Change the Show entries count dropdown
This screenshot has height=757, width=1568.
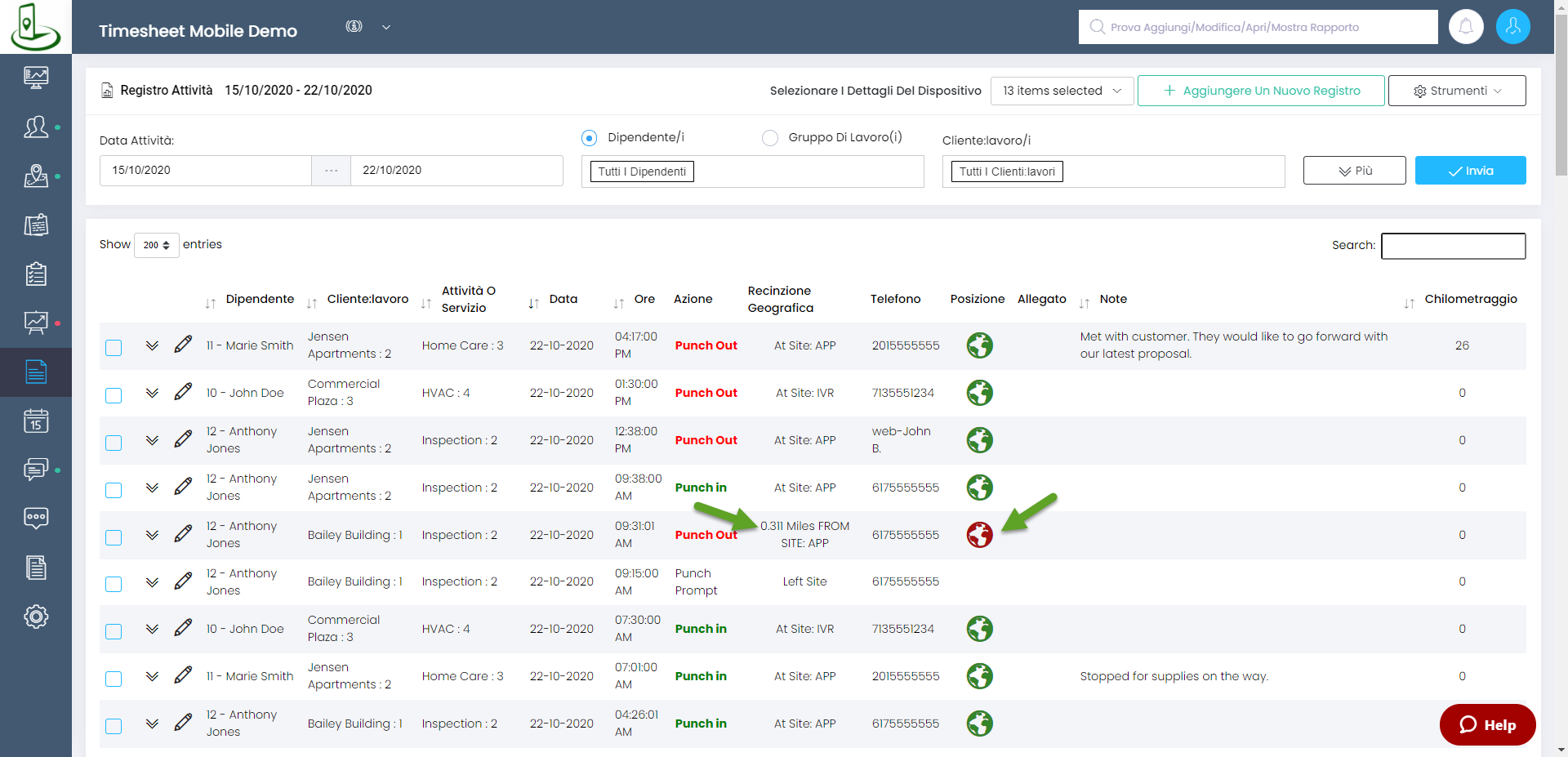click(x=156, y=245)
